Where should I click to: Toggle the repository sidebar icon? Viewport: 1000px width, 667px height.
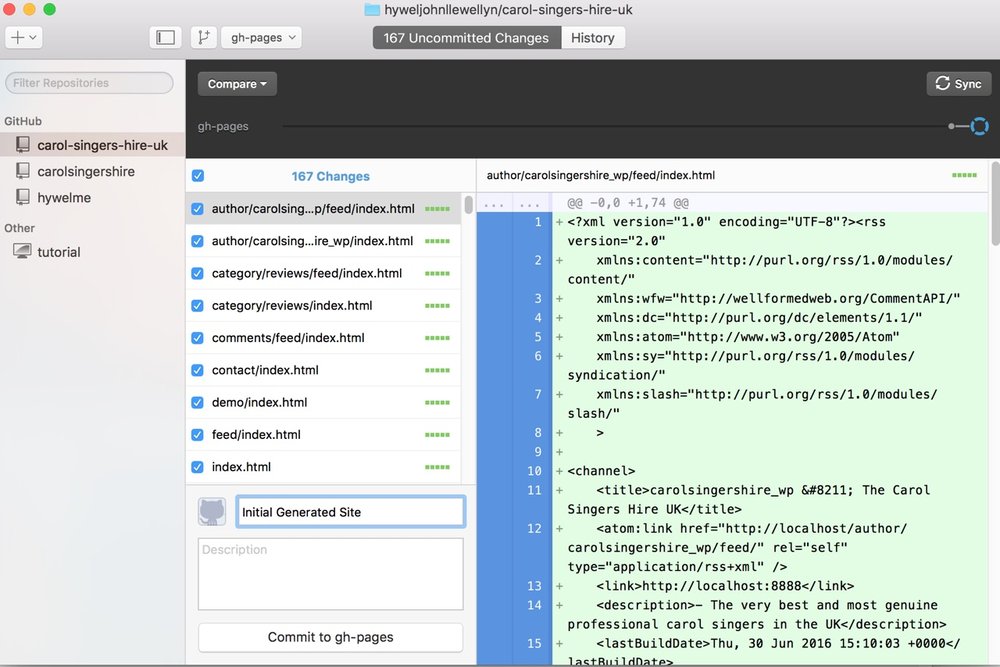(165, 38)
